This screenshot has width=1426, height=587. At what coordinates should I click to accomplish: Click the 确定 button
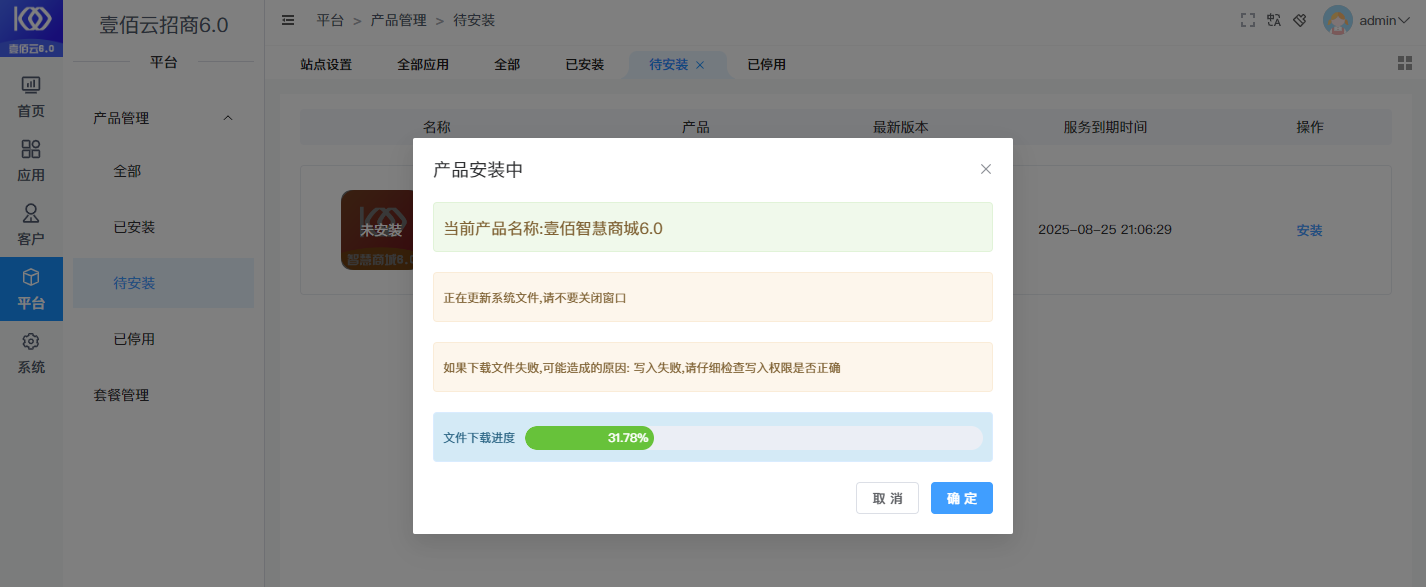tap(962, 498)
